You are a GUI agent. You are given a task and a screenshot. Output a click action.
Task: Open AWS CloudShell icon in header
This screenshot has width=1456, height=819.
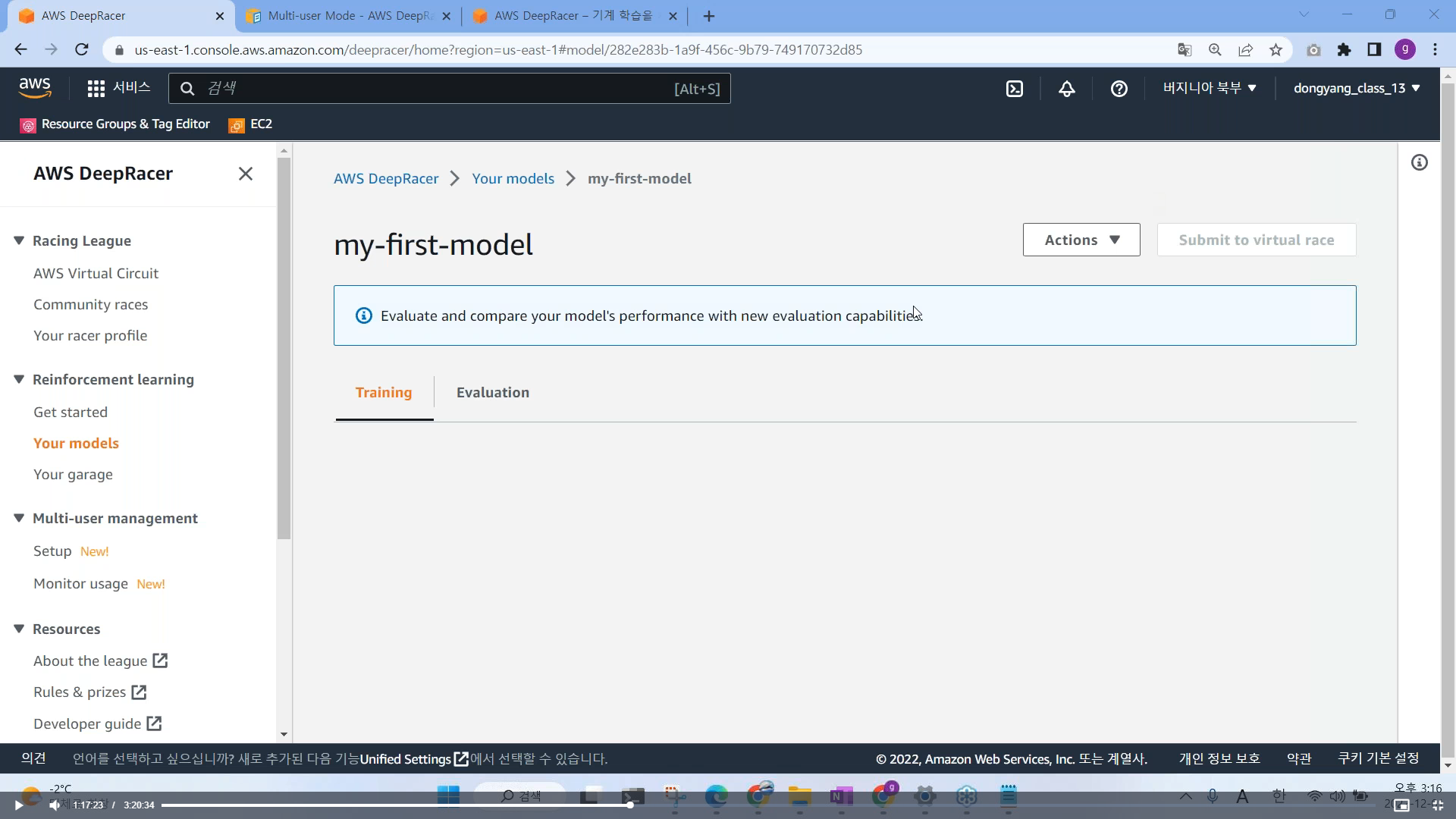pyautogui.click(x=1014, y=89)
